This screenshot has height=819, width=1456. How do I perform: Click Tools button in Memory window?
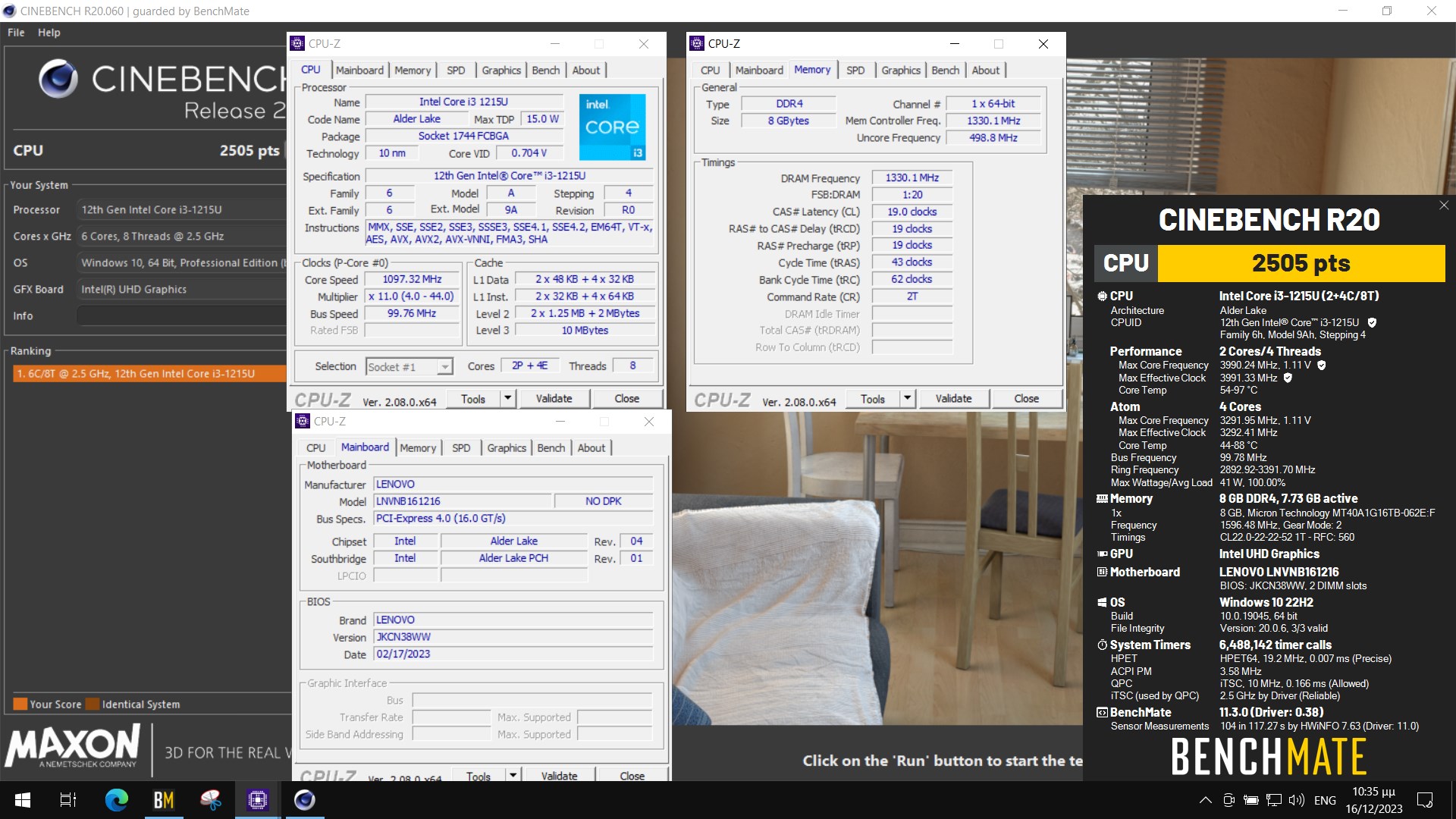click(x=873, y=398)
